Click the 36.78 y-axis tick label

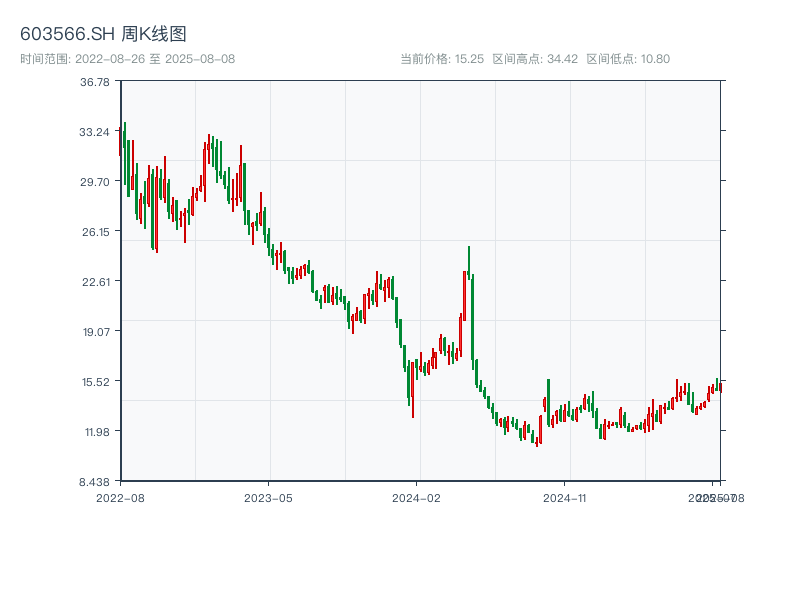(x=95, y=82)
